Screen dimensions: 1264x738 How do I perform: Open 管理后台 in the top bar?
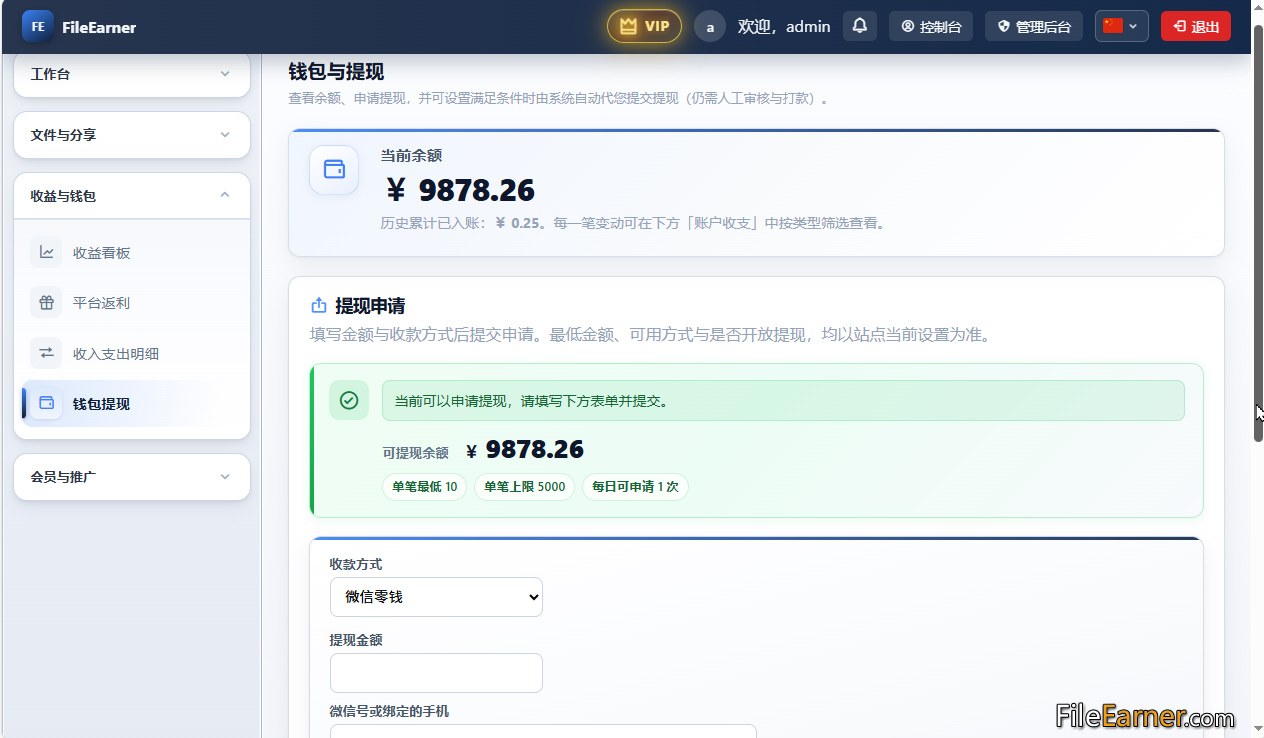pos(1034,26)
